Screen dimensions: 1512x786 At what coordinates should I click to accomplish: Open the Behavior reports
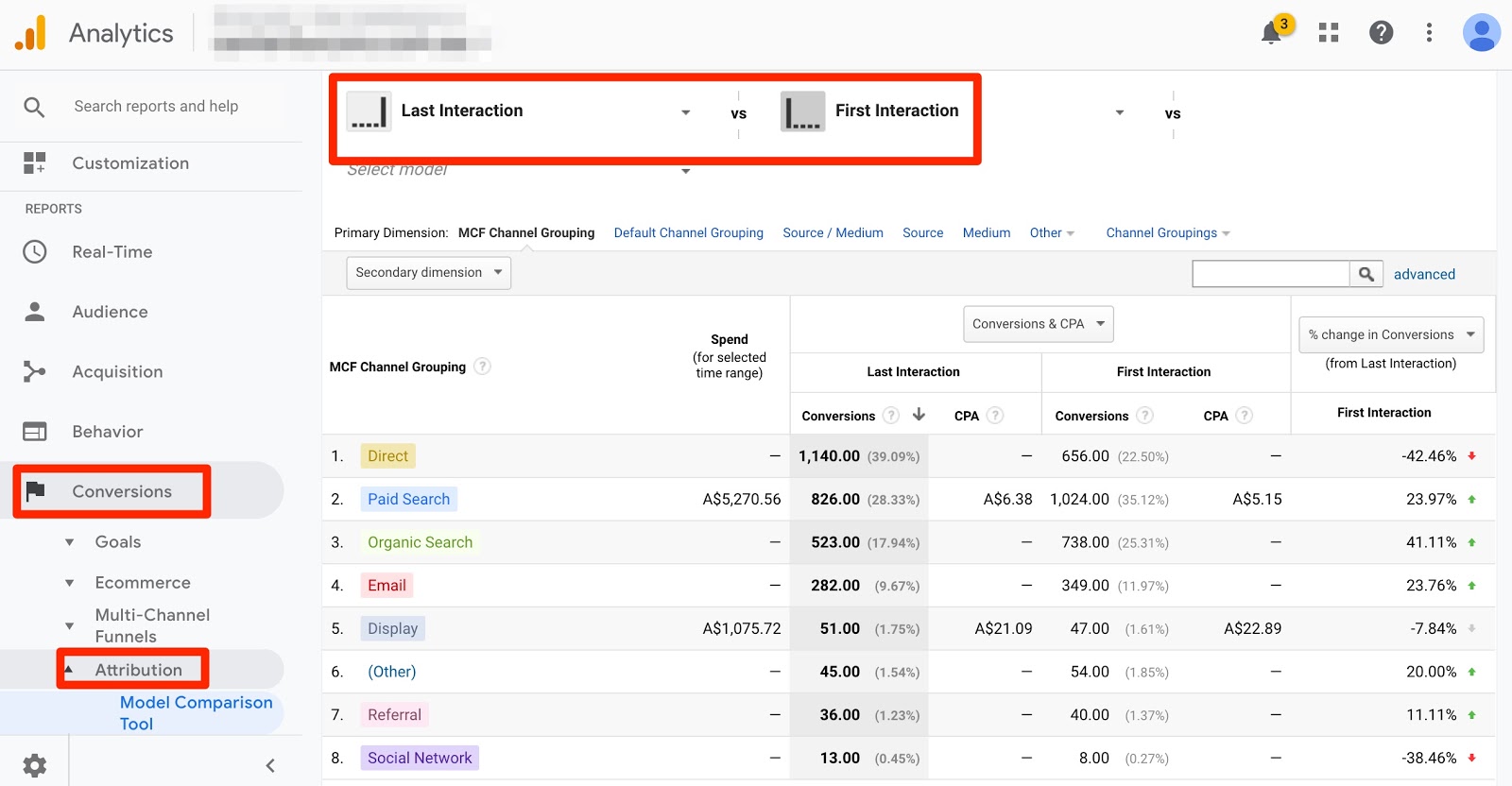coord(108,432)
